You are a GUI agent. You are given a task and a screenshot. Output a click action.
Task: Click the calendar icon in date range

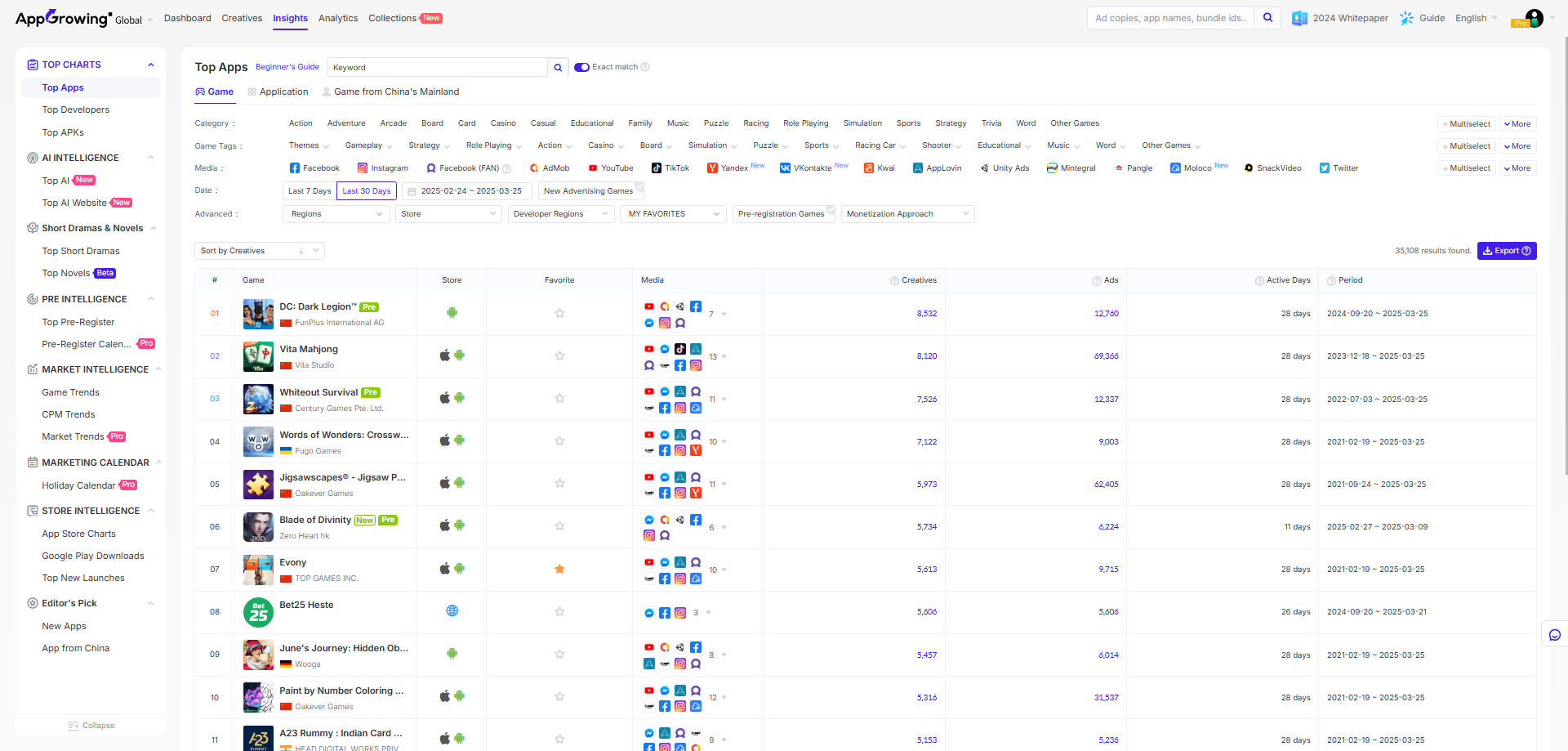(x=412, y=191)
